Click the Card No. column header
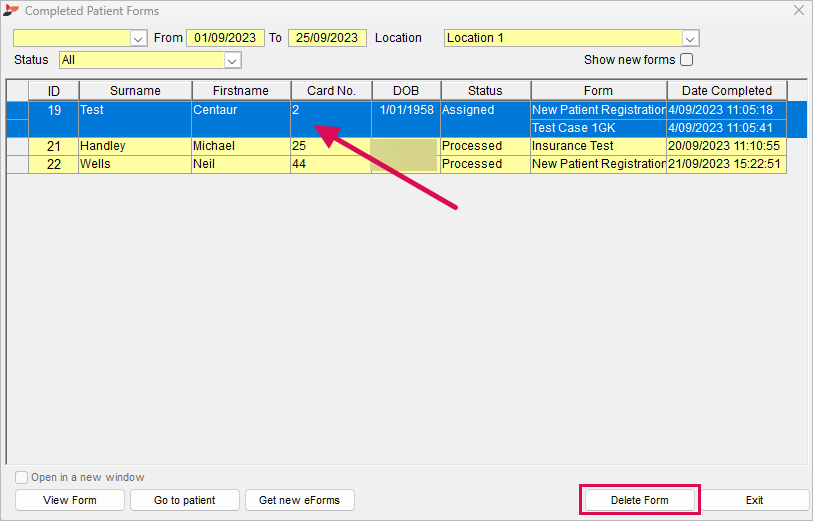813x521 pixels. tap(331, 91)
